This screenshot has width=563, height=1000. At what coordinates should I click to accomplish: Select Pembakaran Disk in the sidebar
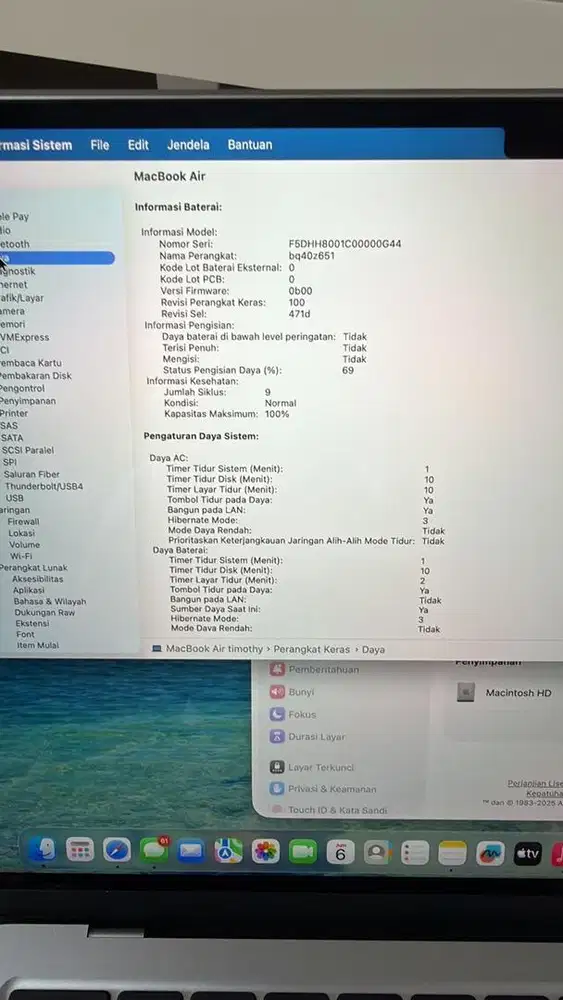pyautogui.click(x=35, y=376)
